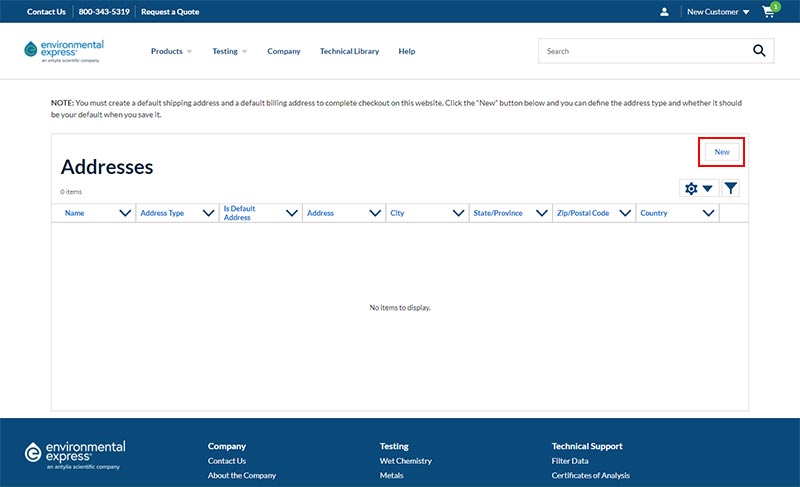Expand the Address Type column chevron
The height and width of the screenshot is (487, 800).
pyautogui.click(x=208, y=213)
